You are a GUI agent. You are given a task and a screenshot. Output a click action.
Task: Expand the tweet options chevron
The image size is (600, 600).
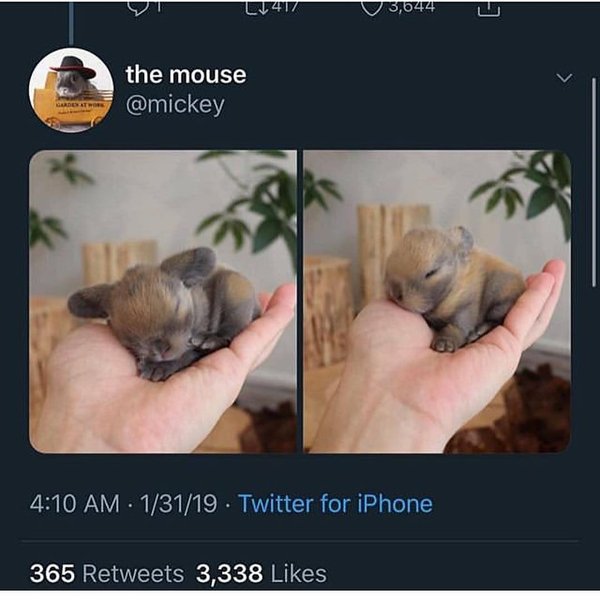coord(564,77)
